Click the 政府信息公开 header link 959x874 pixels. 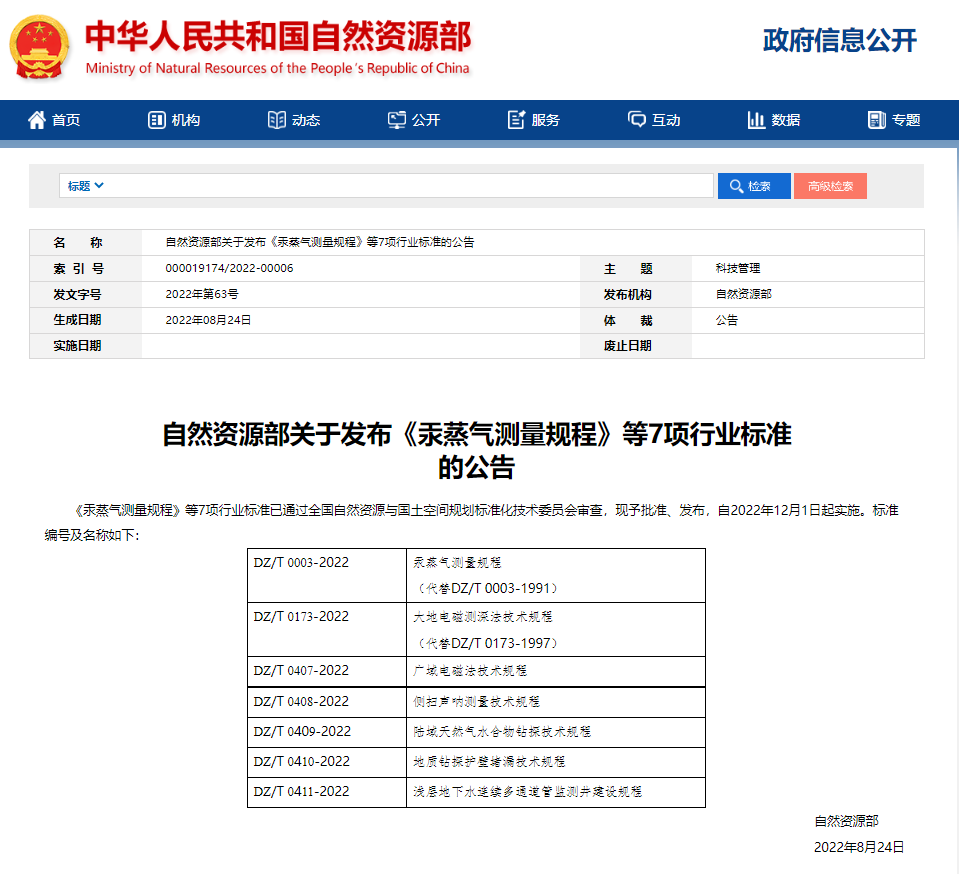(x=839, y=40)
